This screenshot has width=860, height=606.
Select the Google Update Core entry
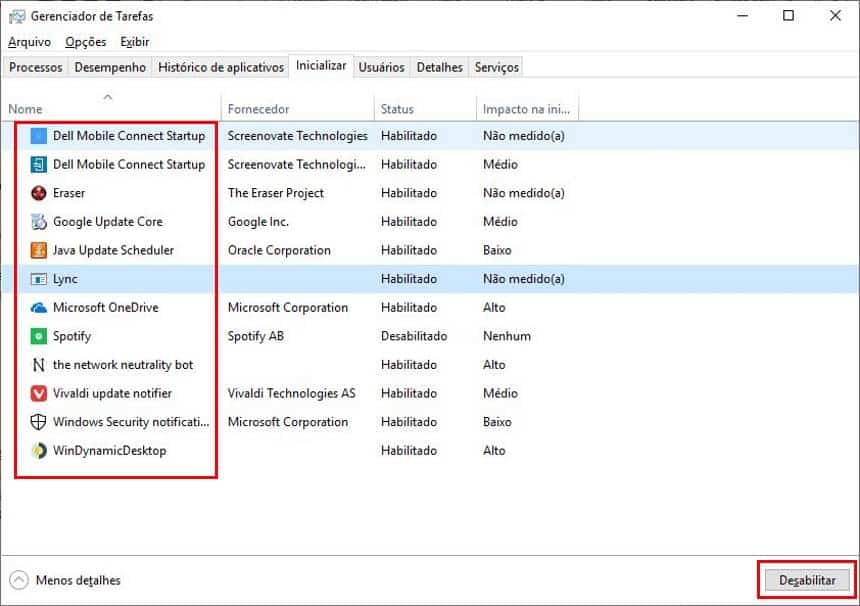click(108, 222)
